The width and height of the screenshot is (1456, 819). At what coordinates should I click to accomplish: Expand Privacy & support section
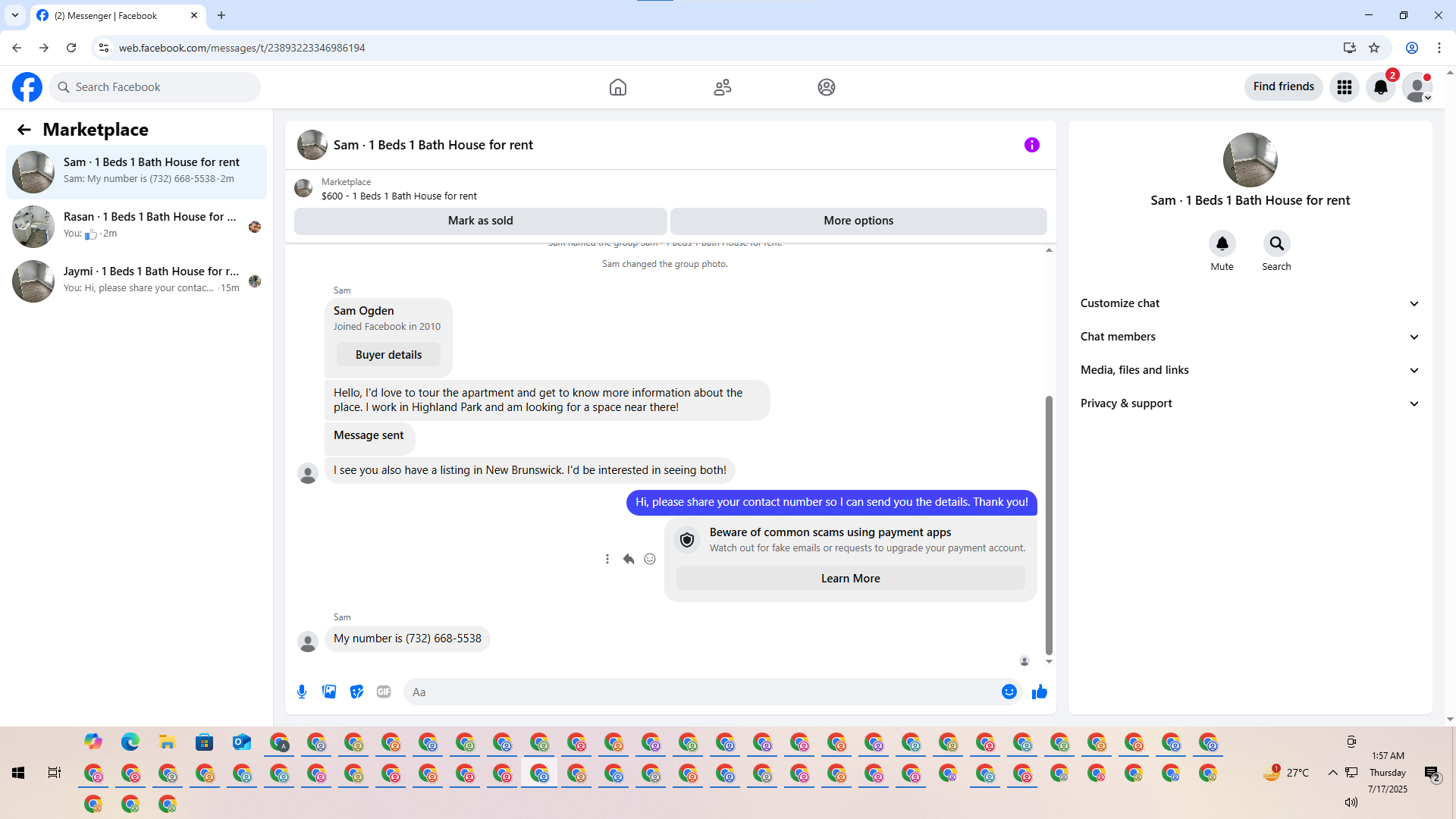1250,403
